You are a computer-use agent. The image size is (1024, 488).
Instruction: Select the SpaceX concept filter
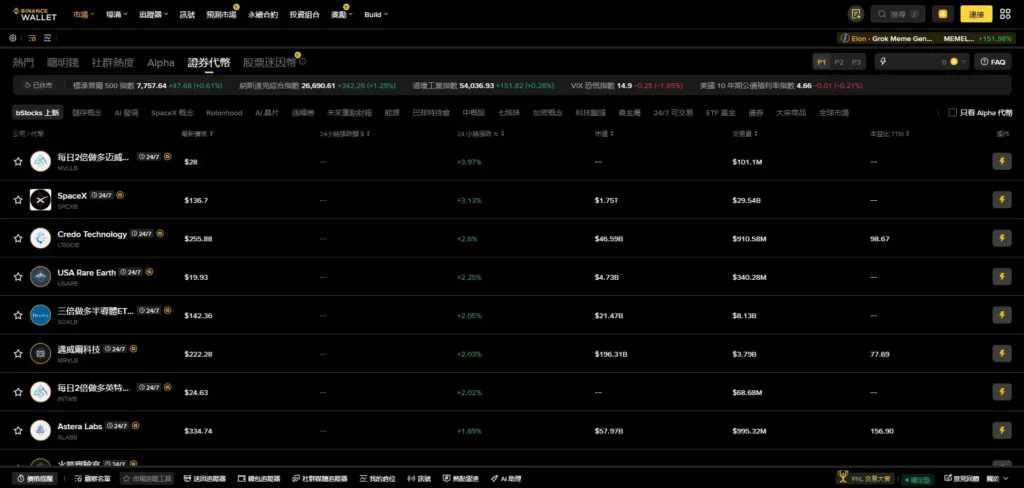pos(172,112)
